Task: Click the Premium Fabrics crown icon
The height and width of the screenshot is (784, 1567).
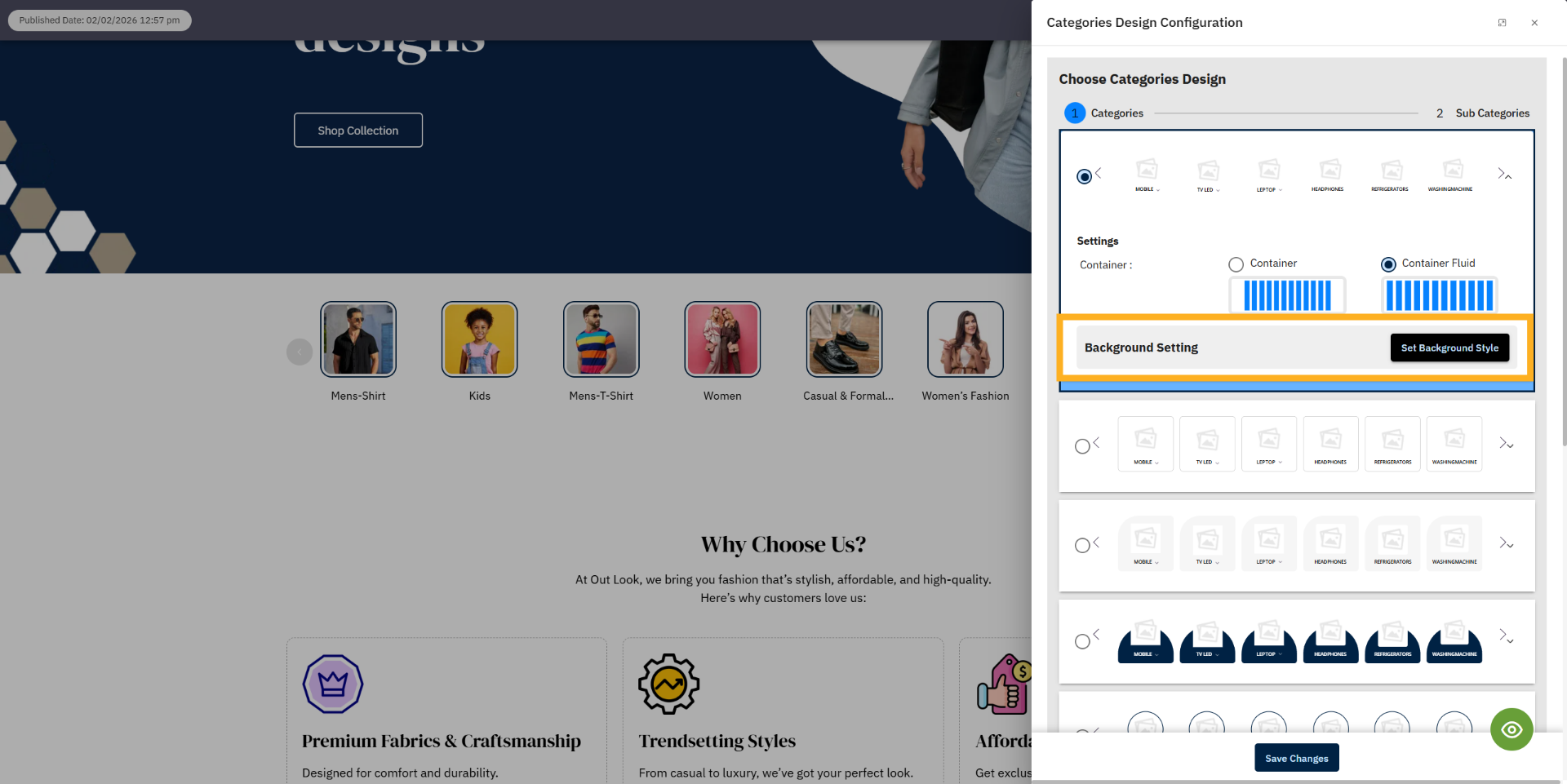Action: click(x=333, y=684)
